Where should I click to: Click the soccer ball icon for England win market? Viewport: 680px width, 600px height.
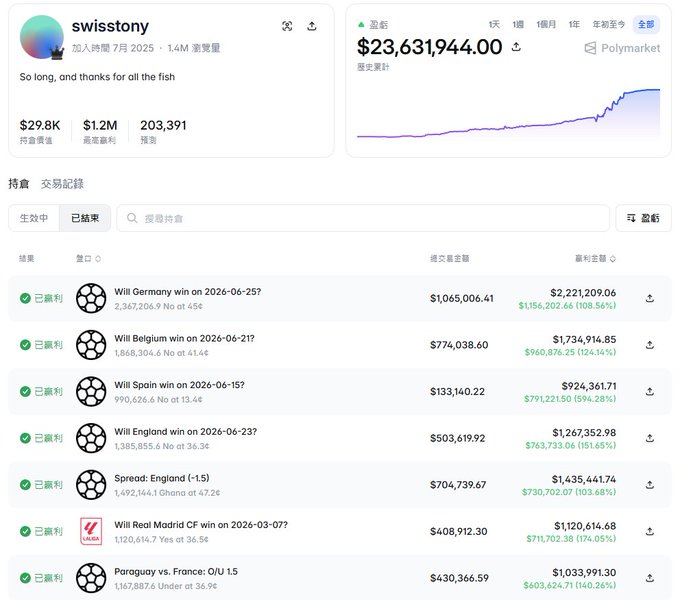91,438
